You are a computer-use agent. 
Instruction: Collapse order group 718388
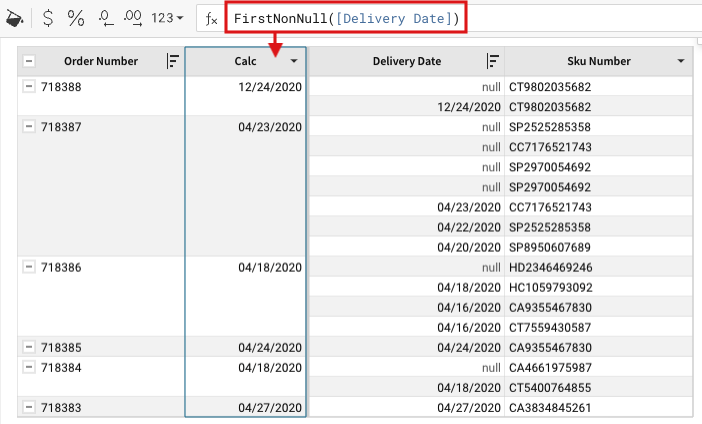click(x=28, y=87)
